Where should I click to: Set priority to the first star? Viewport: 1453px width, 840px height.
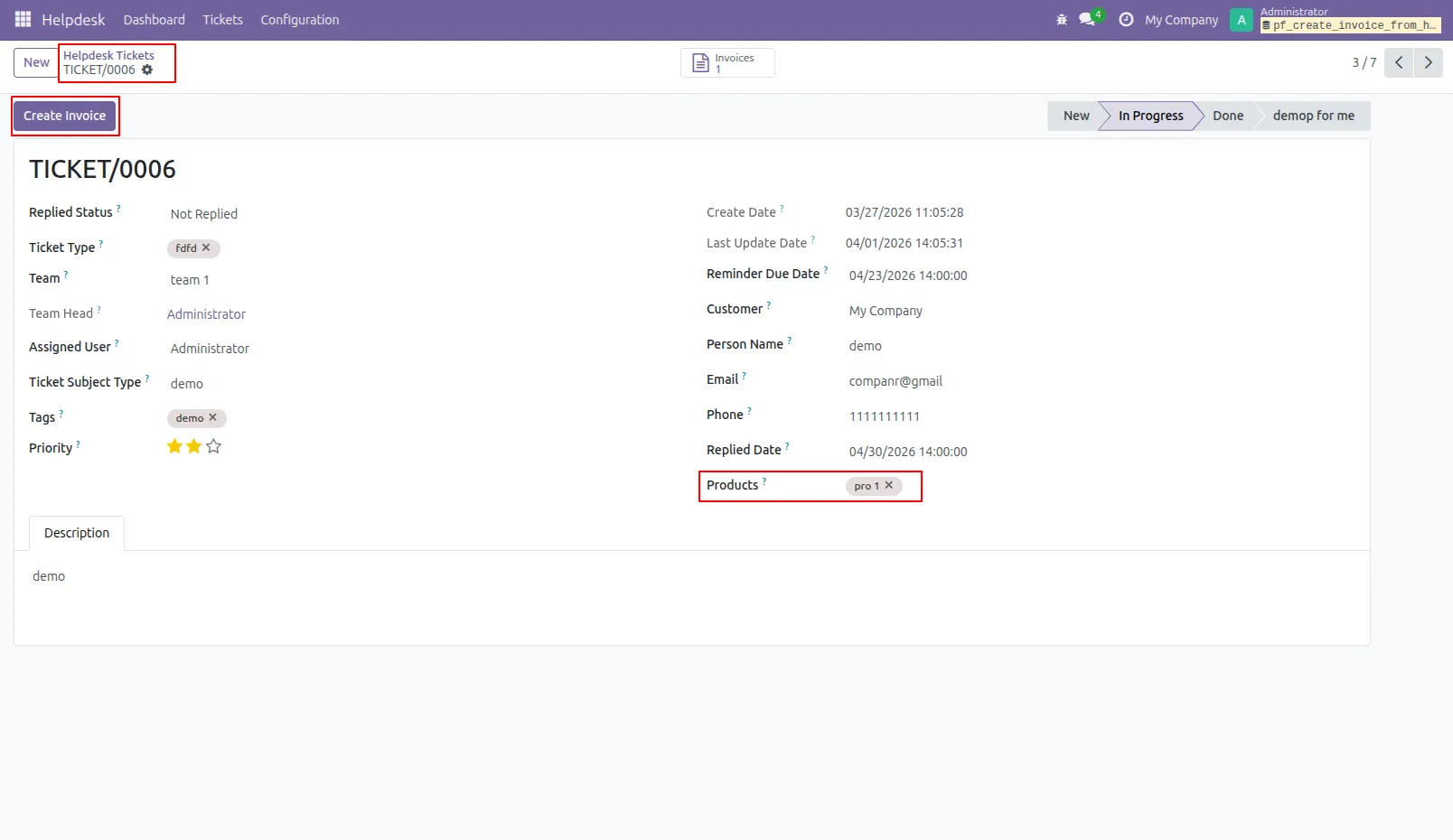click(x=174, y=446)
